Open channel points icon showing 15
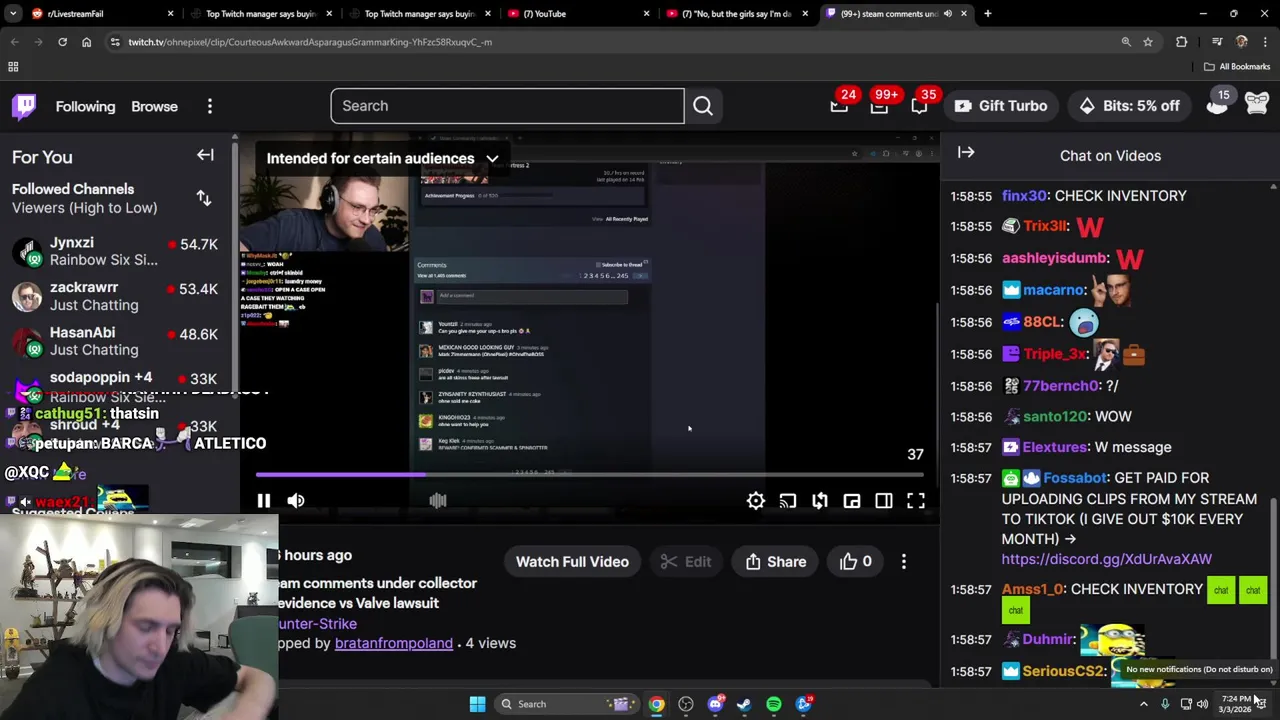1280x720 pixels. click(x=1217, y=103)
